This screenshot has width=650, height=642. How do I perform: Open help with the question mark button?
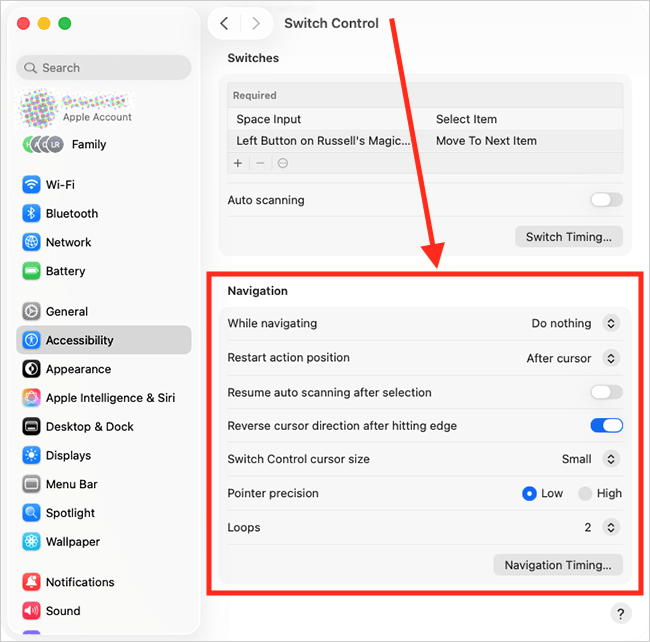(x=620, y=613)
